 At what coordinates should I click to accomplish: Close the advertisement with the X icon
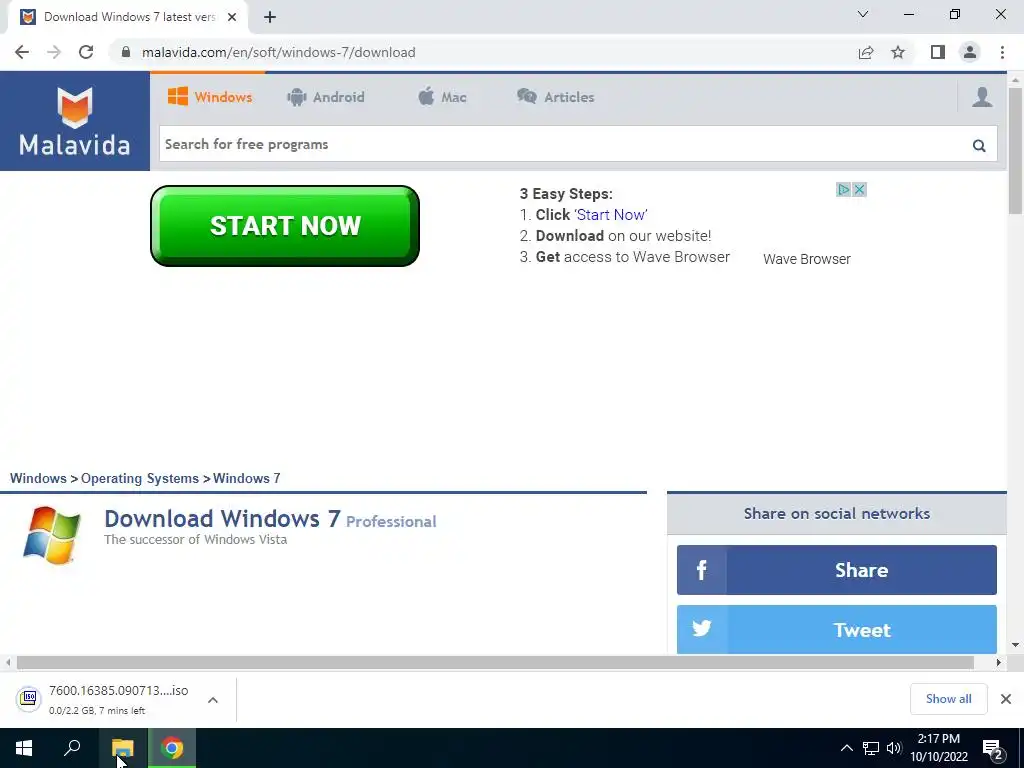[x=859, y=189]
